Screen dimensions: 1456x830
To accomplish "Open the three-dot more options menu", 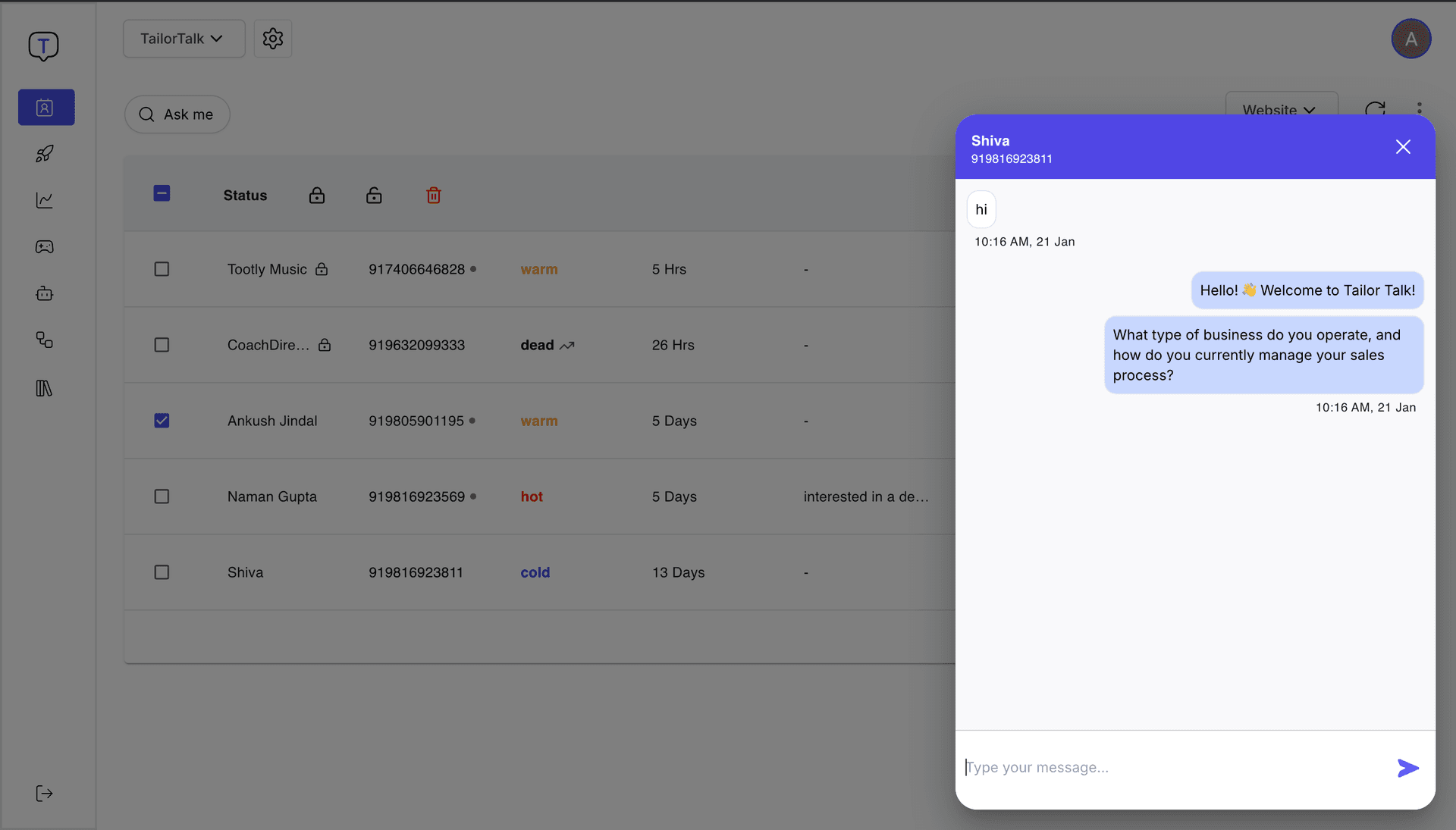I will 1420,108.
